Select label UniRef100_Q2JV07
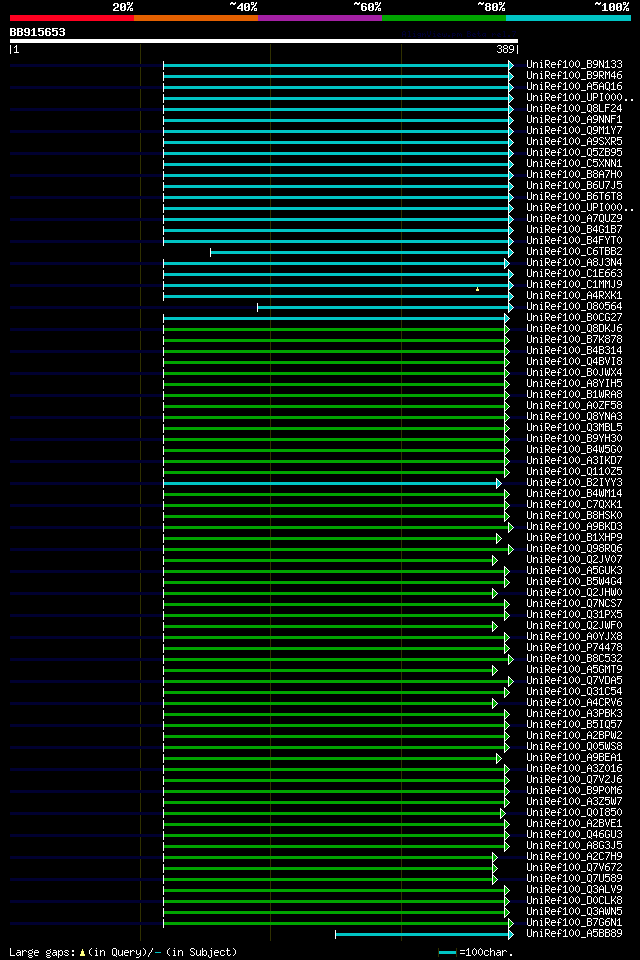Viewport: 640px width, 960px height. coord(574,560)
